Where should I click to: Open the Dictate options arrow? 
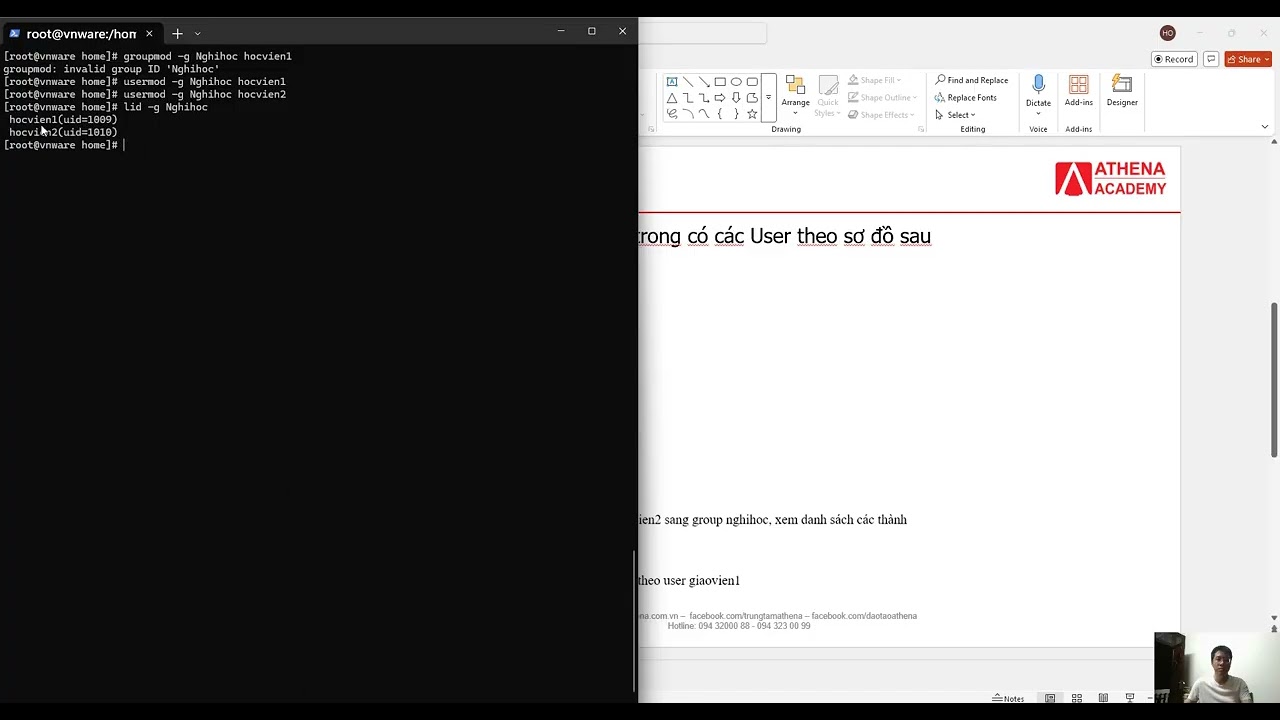[1038, 113]
